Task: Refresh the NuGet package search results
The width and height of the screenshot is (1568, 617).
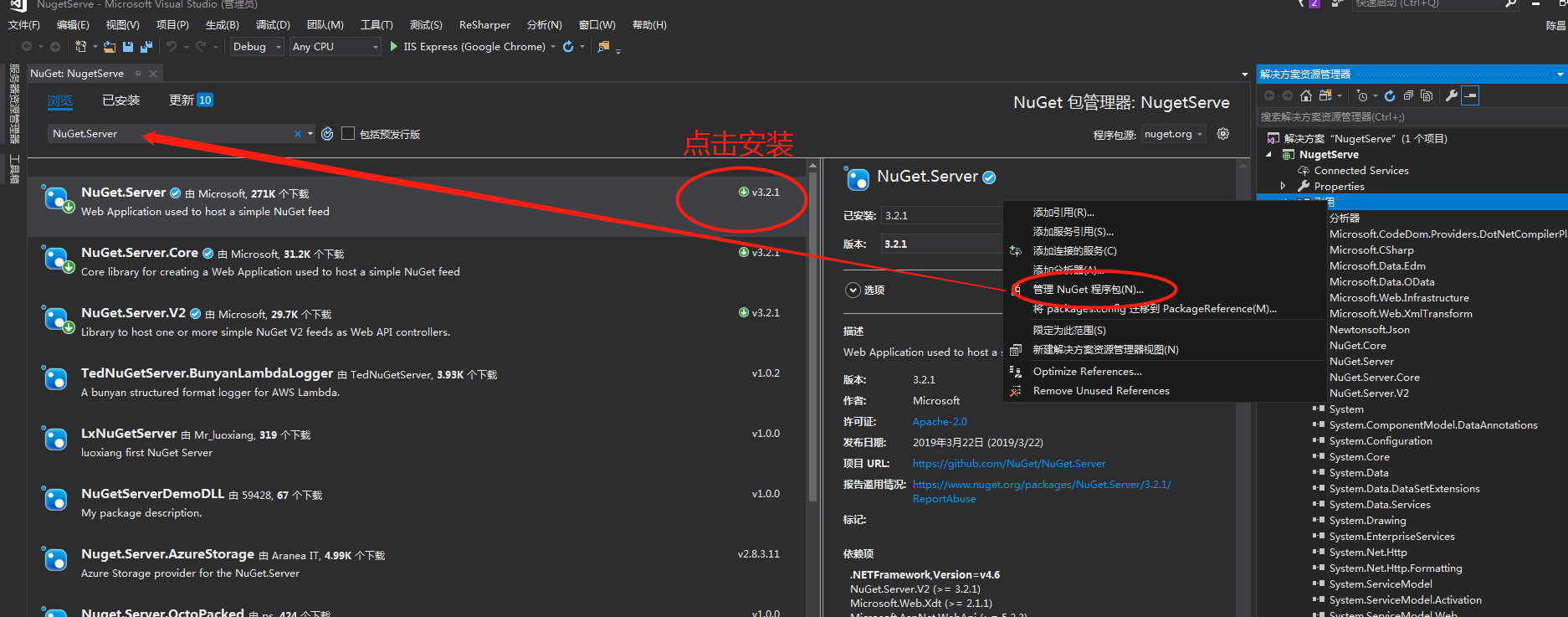Action: (327, 134)
